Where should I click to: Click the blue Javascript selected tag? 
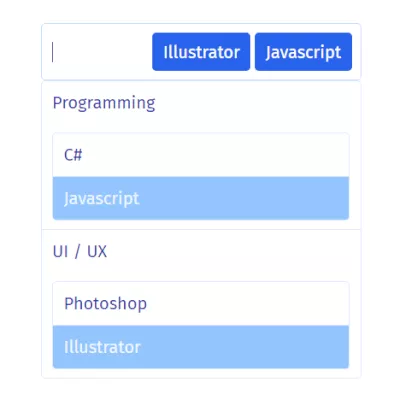(x=303, y=52)
